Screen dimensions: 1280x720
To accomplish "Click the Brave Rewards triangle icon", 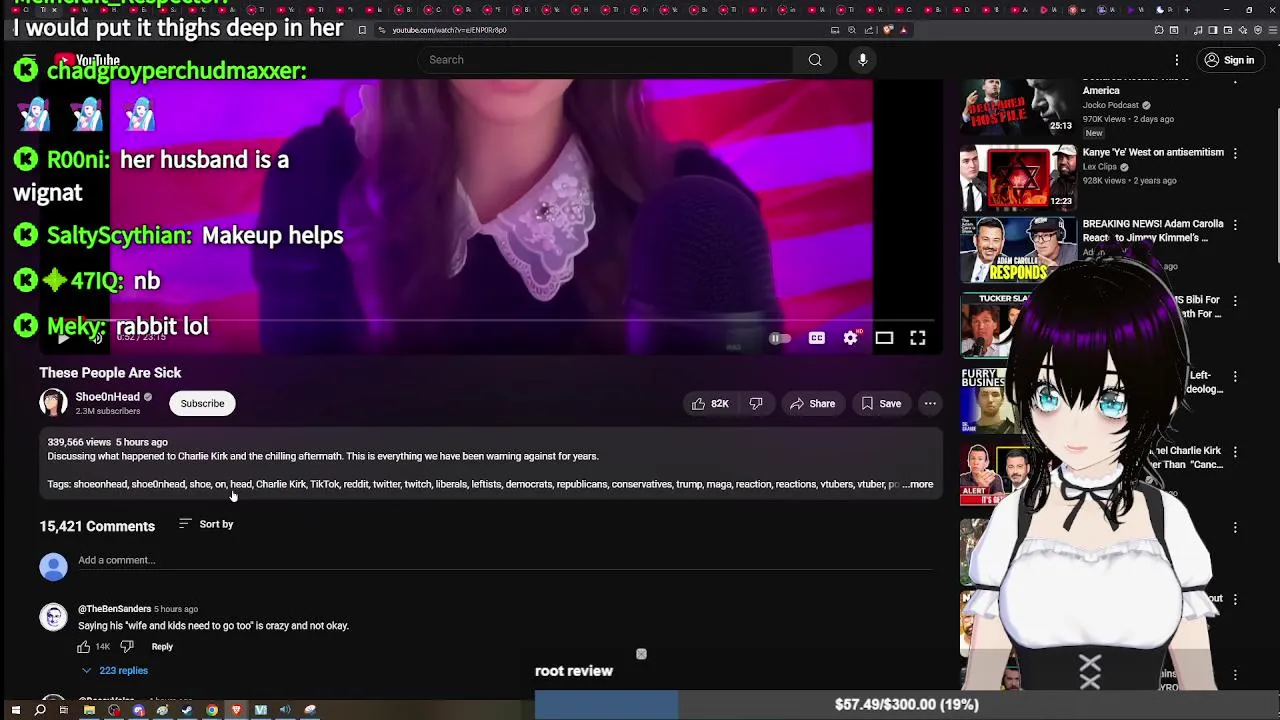I will [903, 30].
